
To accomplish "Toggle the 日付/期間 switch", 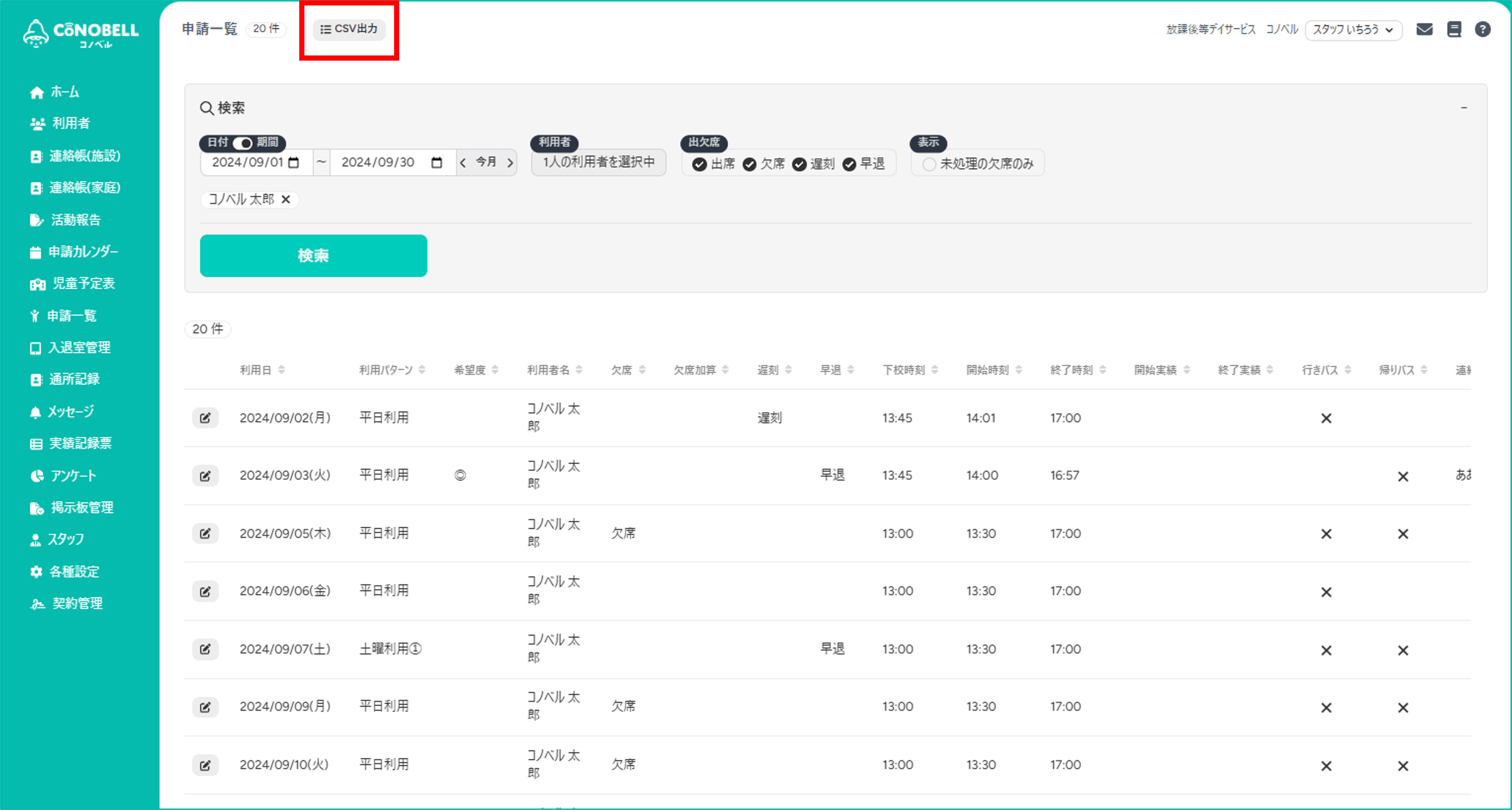I will tap(242, 143).
